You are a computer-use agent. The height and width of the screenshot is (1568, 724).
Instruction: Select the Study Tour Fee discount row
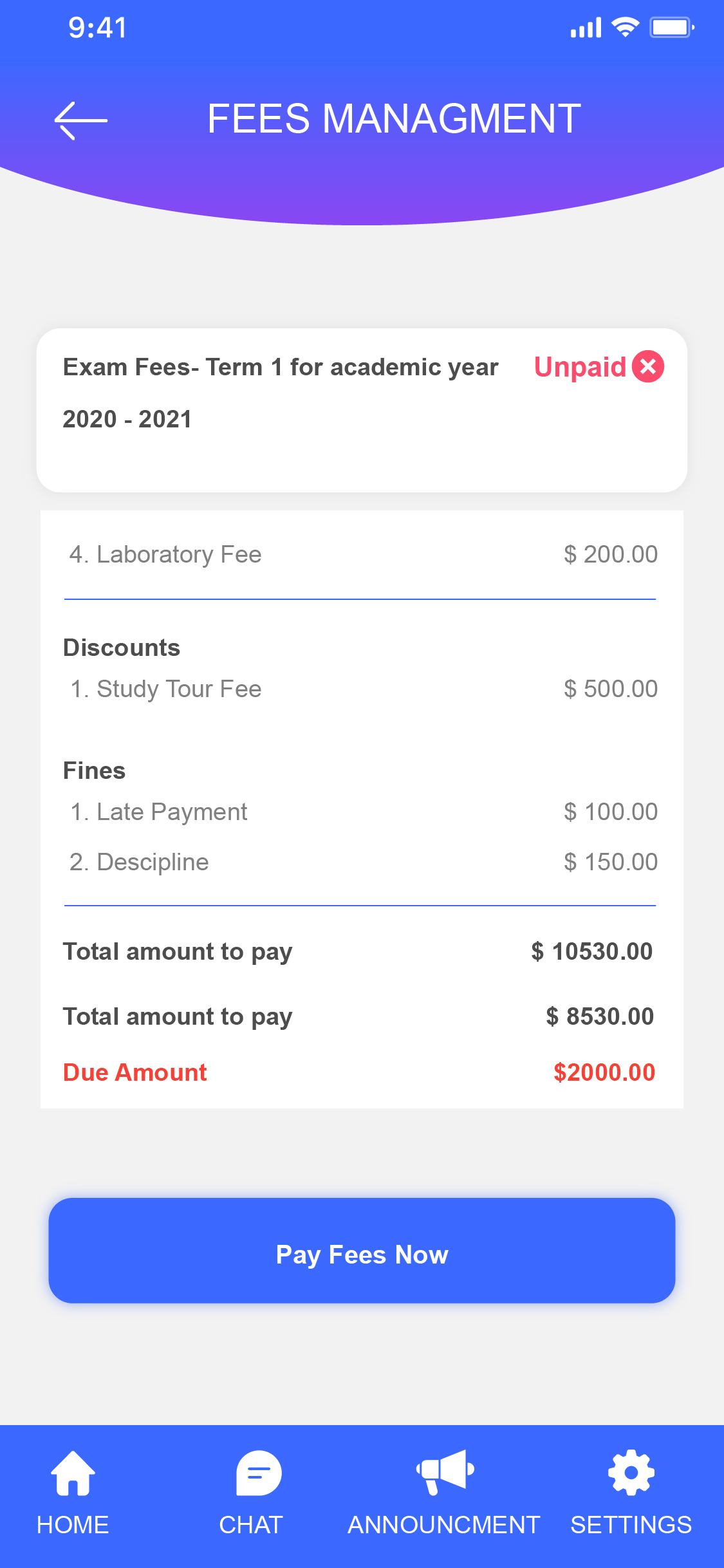(362, 689)
